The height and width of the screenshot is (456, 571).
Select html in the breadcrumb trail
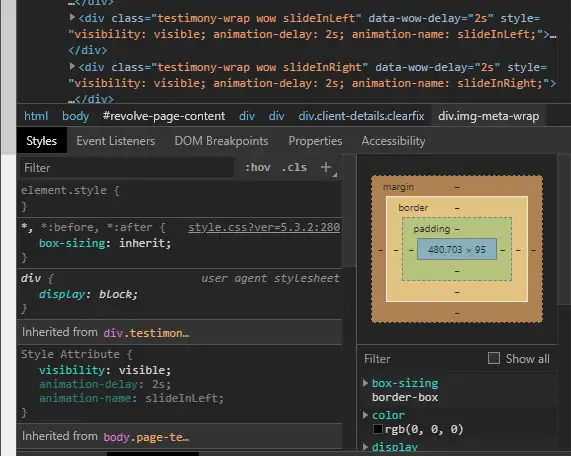tap(36, 116)
